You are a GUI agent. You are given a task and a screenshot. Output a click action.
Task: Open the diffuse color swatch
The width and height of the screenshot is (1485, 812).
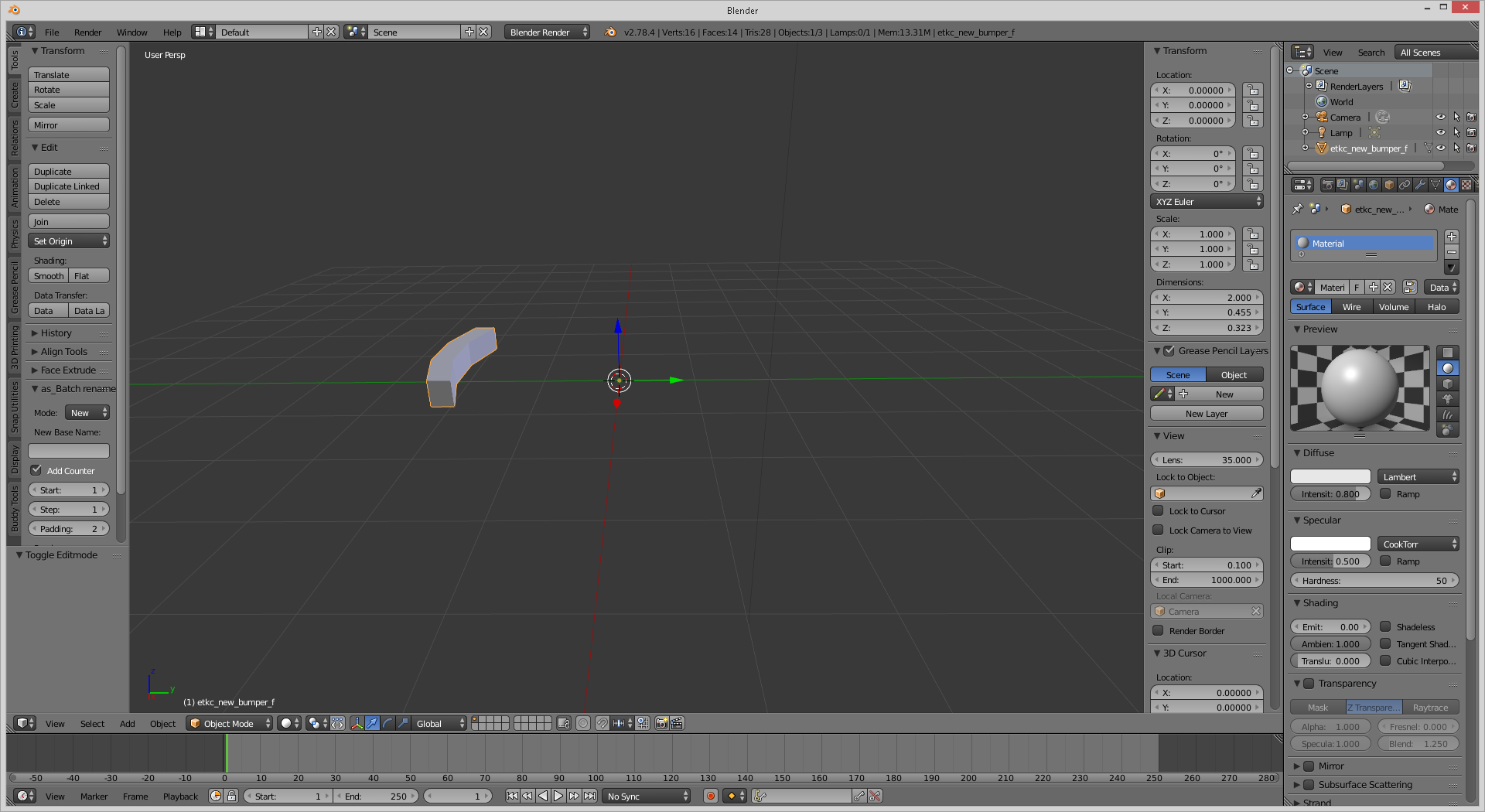(1330, 476)
